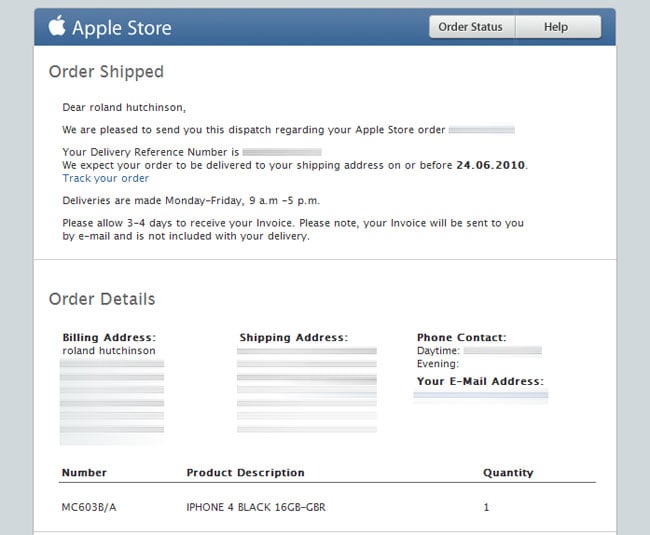Click the Dear roland hutchinson greeting

point(124,107)
